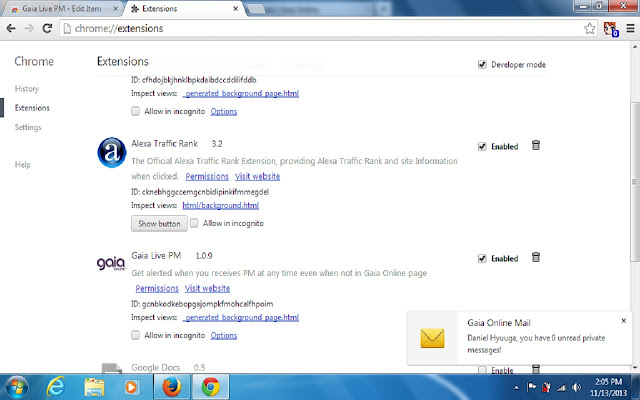Select Extensions in Chrome sidebar
Image resolution: width=640 pixels, height=400 pixels.
tap(32, 108)
